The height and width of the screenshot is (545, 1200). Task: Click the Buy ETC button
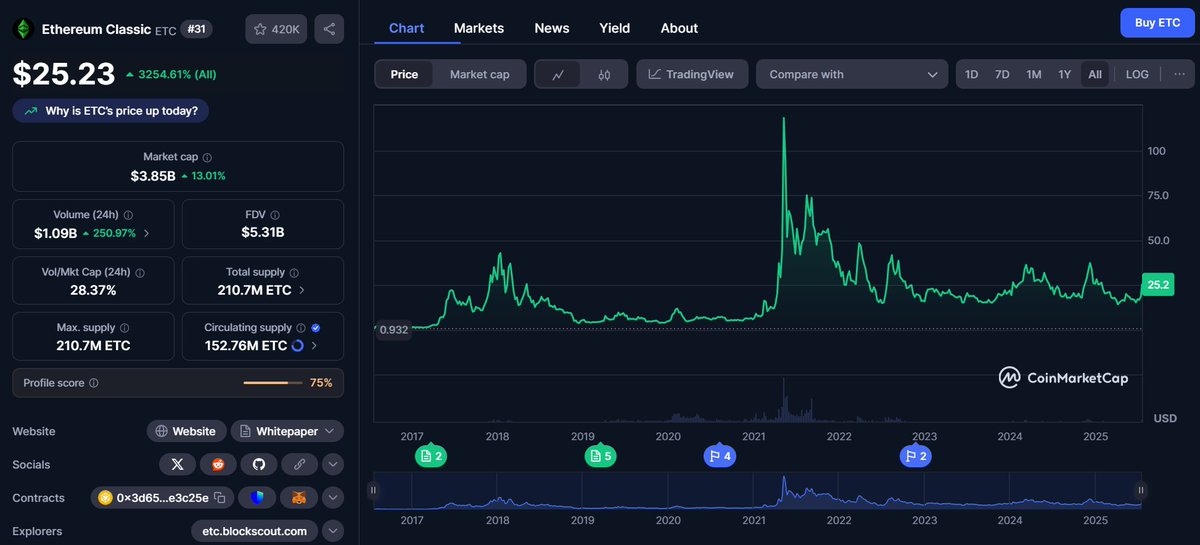point(1156,22)
